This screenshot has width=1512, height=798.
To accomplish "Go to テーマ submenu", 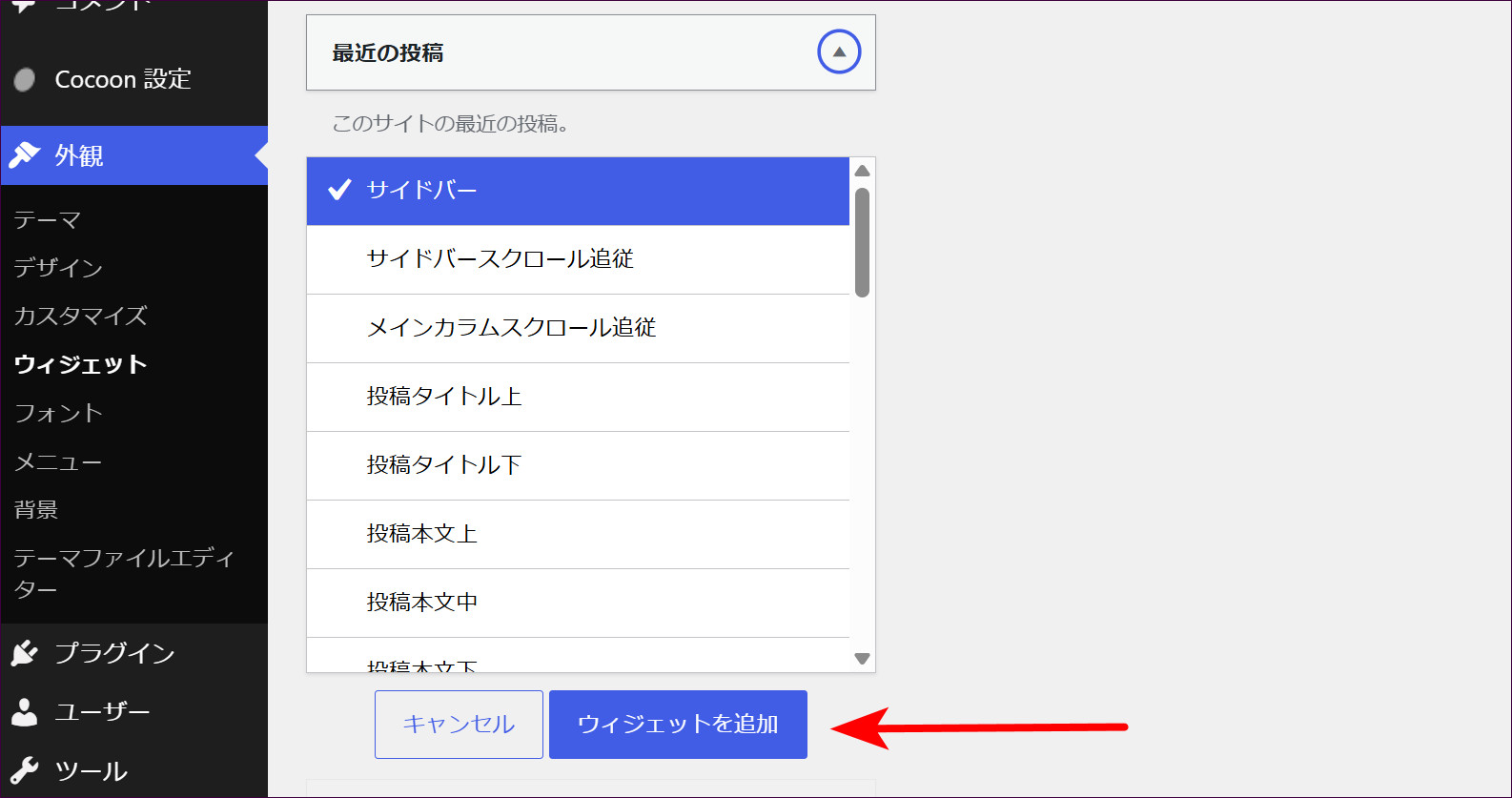I will click(x=48, y=220).
